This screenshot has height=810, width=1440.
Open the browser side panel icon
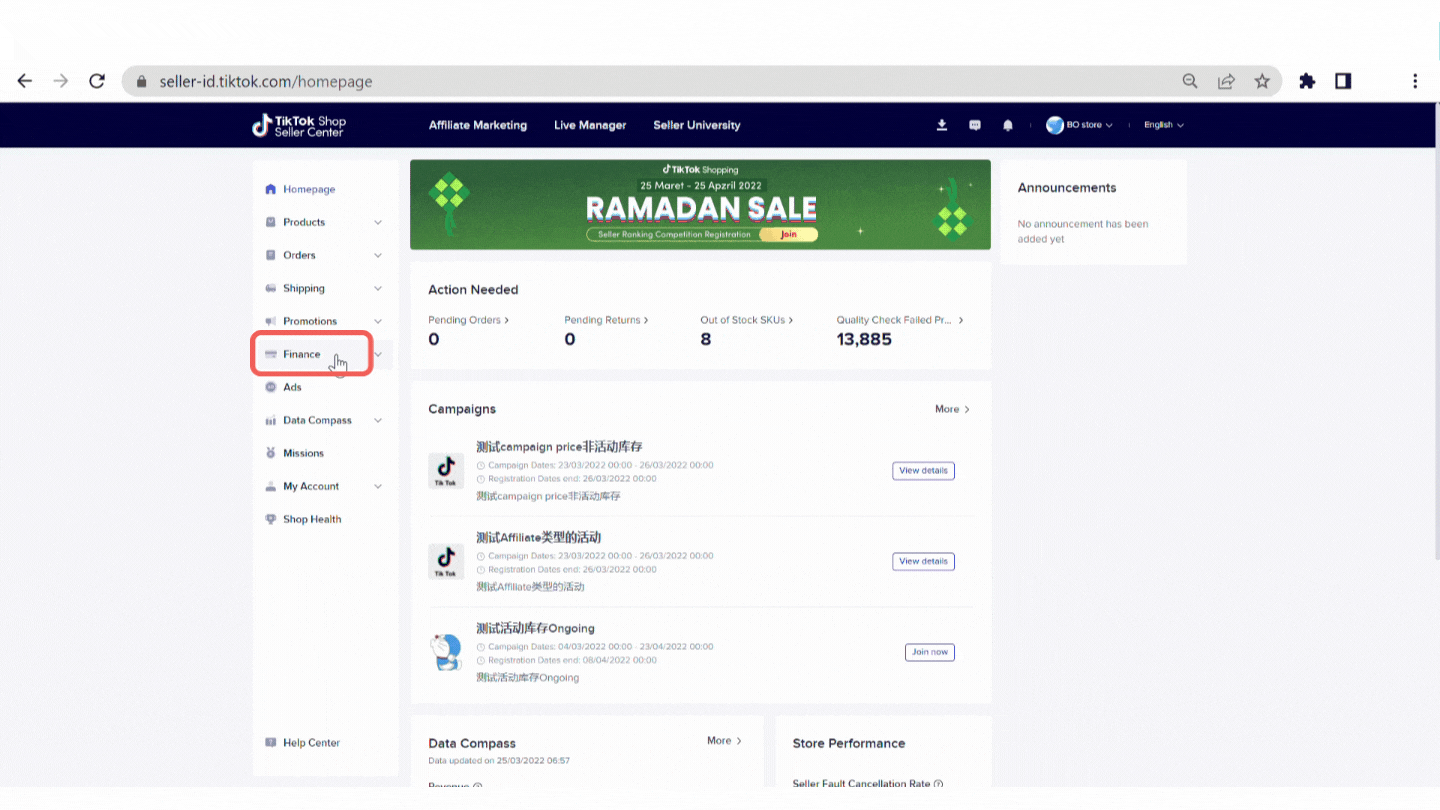pos(1343,81)
